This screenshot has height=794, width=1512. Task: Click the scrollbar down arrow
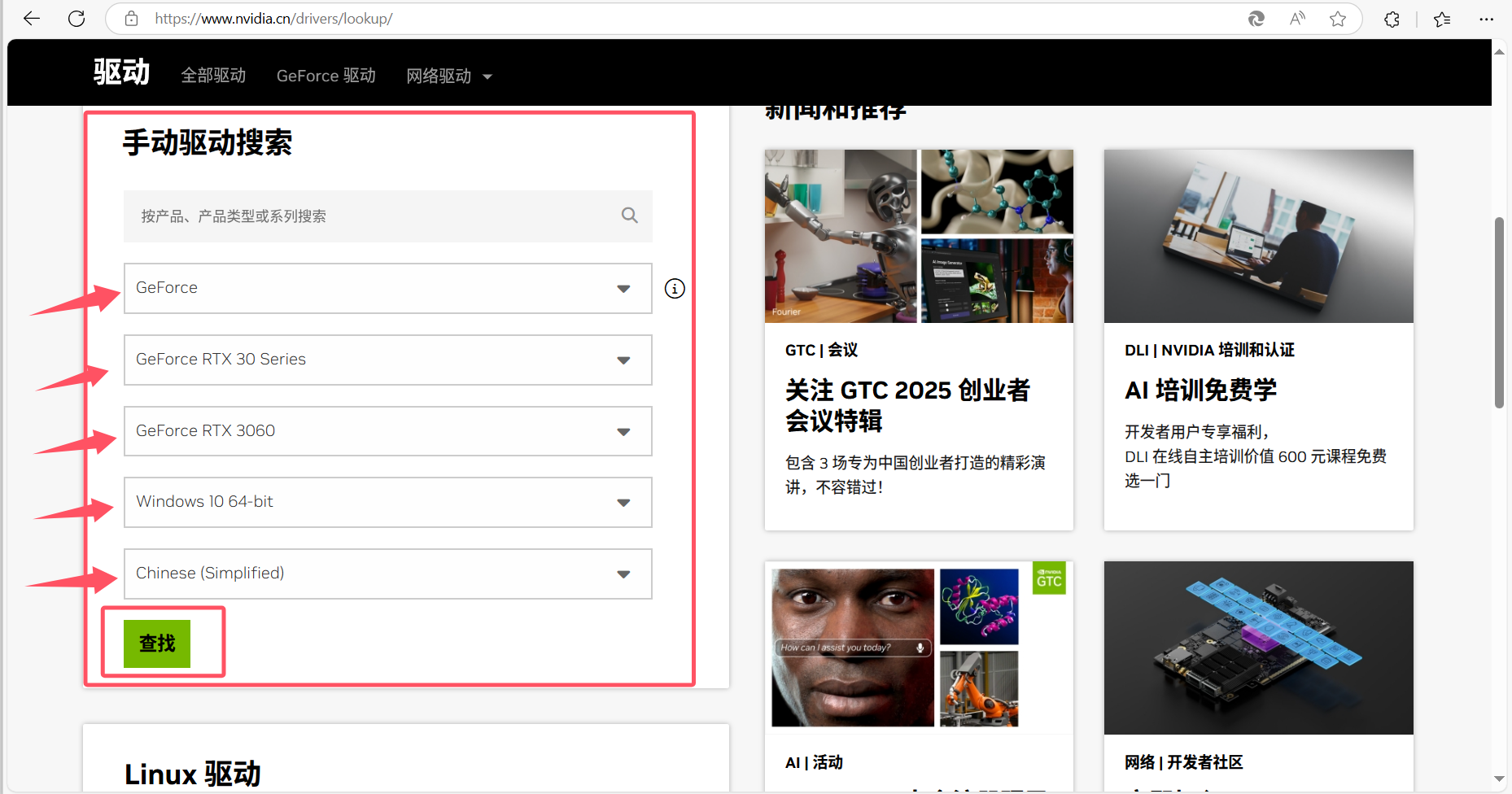1499,779
